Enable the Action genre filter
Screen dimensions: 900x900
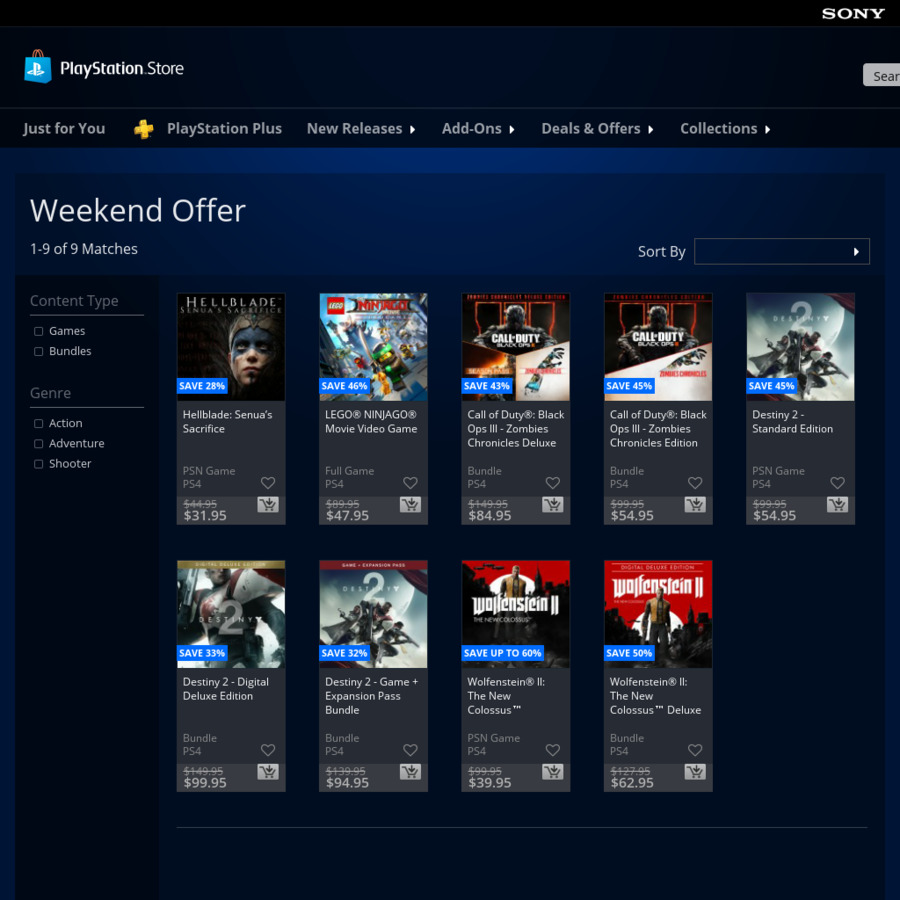coord(38,424)
